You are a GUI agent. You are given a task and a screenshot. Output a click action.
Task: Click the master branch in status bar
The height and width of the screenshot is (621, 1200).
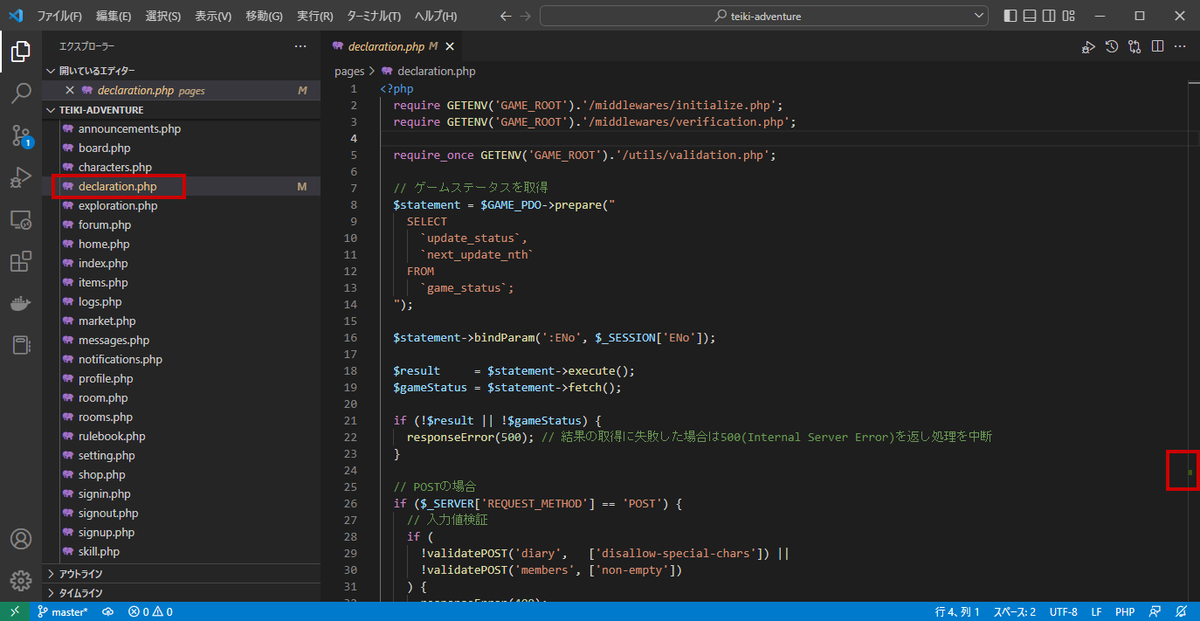pos(62,611)
